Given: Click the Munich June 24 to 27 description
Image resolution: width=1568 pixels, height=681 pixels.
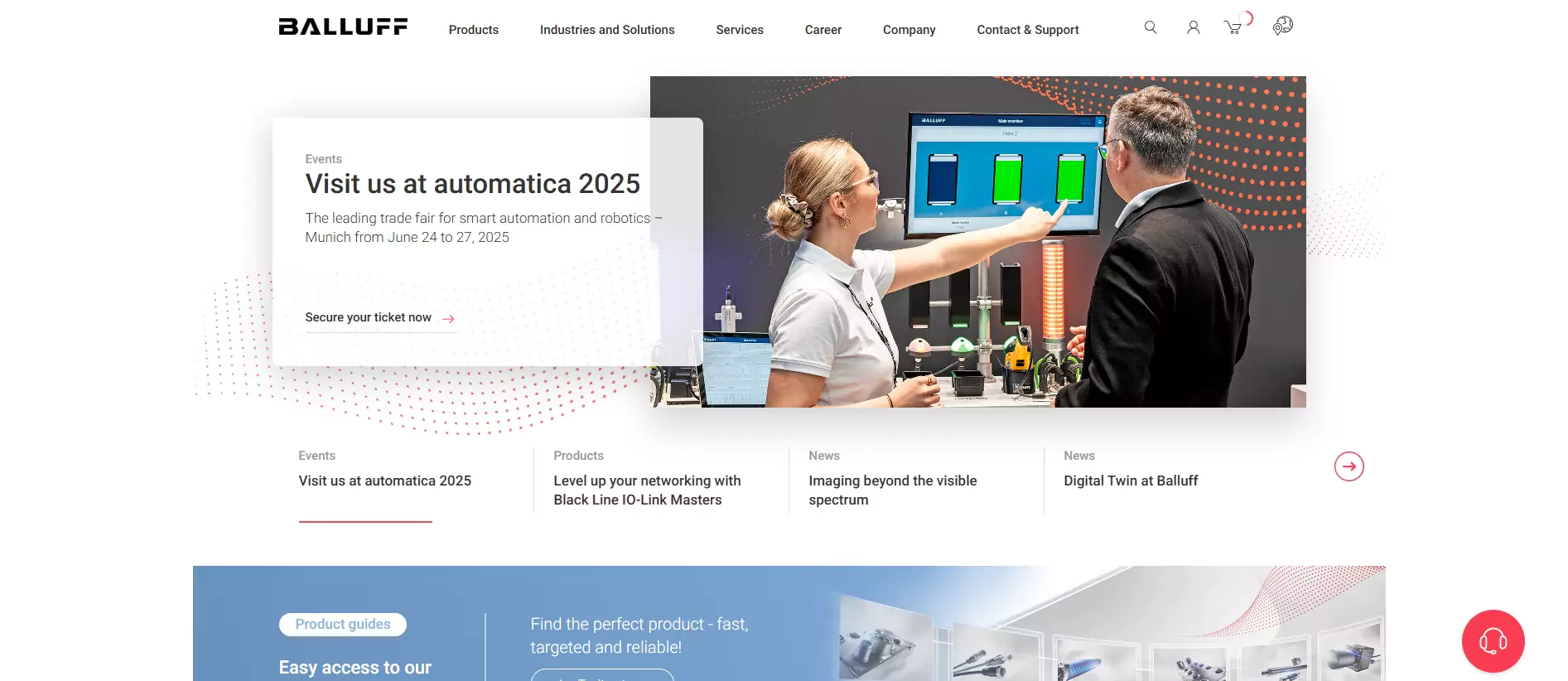Looking at the screenshot, I should [x=484, y=228].
